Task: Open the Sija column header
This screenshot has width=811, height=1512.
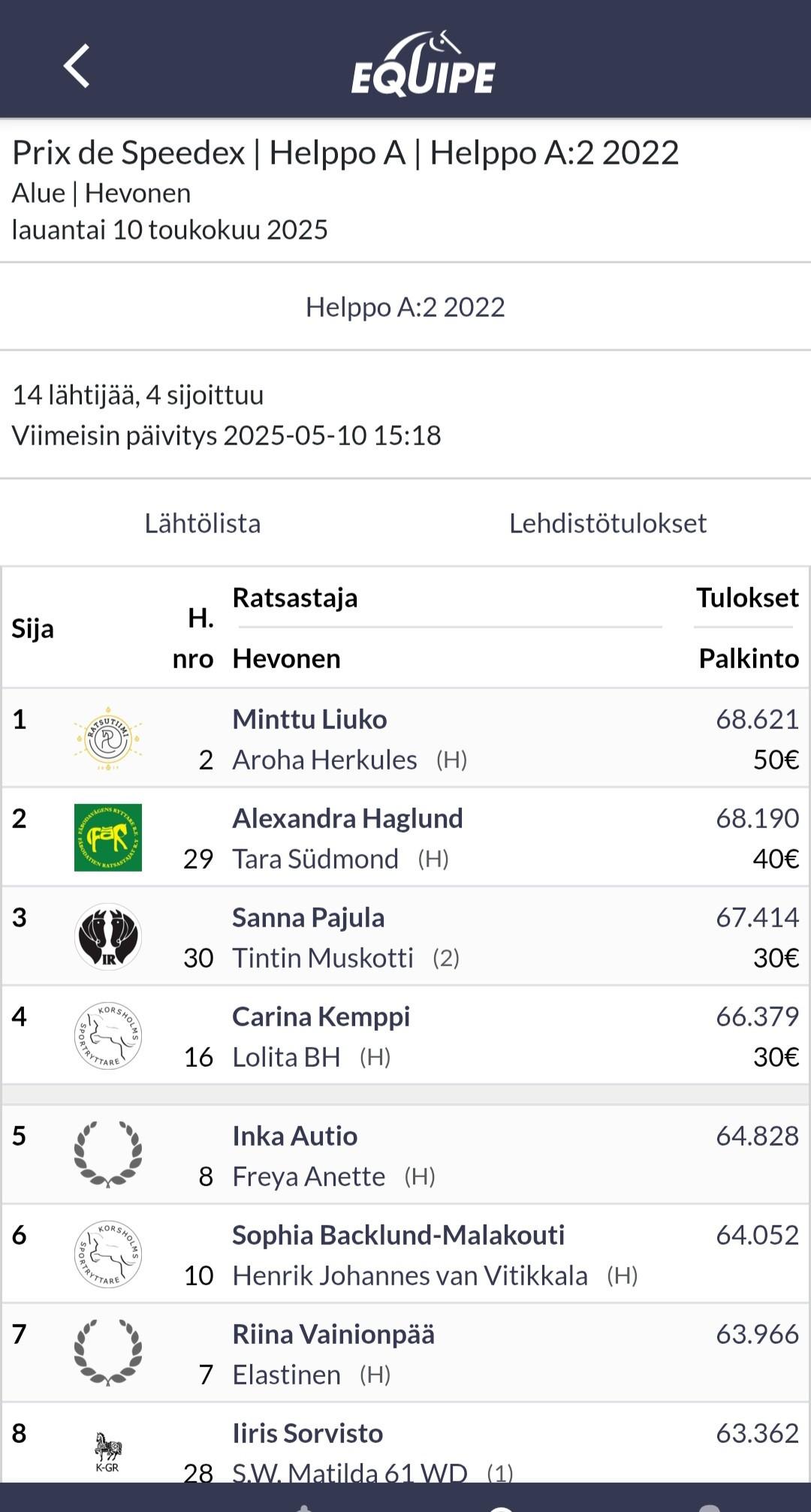Action: click(x=32, y=628)
